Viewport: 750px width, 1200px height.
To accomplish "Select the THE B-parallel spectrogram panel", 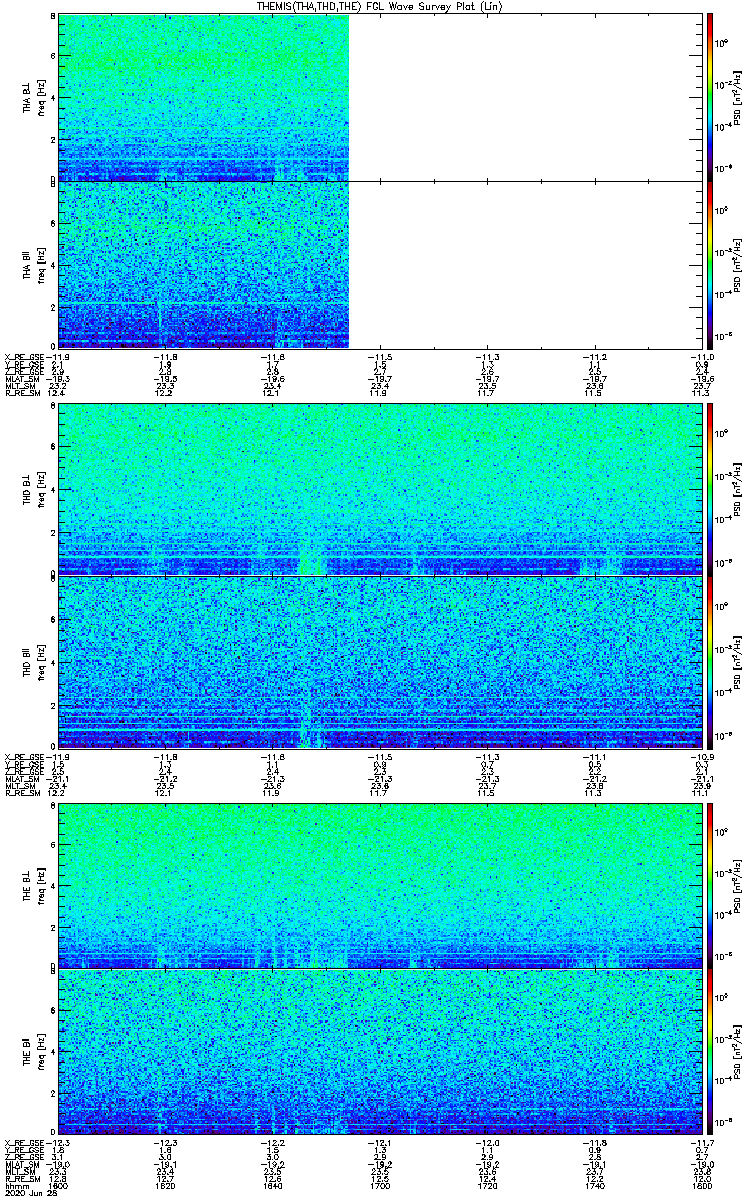I will (x=380, y=1050).
